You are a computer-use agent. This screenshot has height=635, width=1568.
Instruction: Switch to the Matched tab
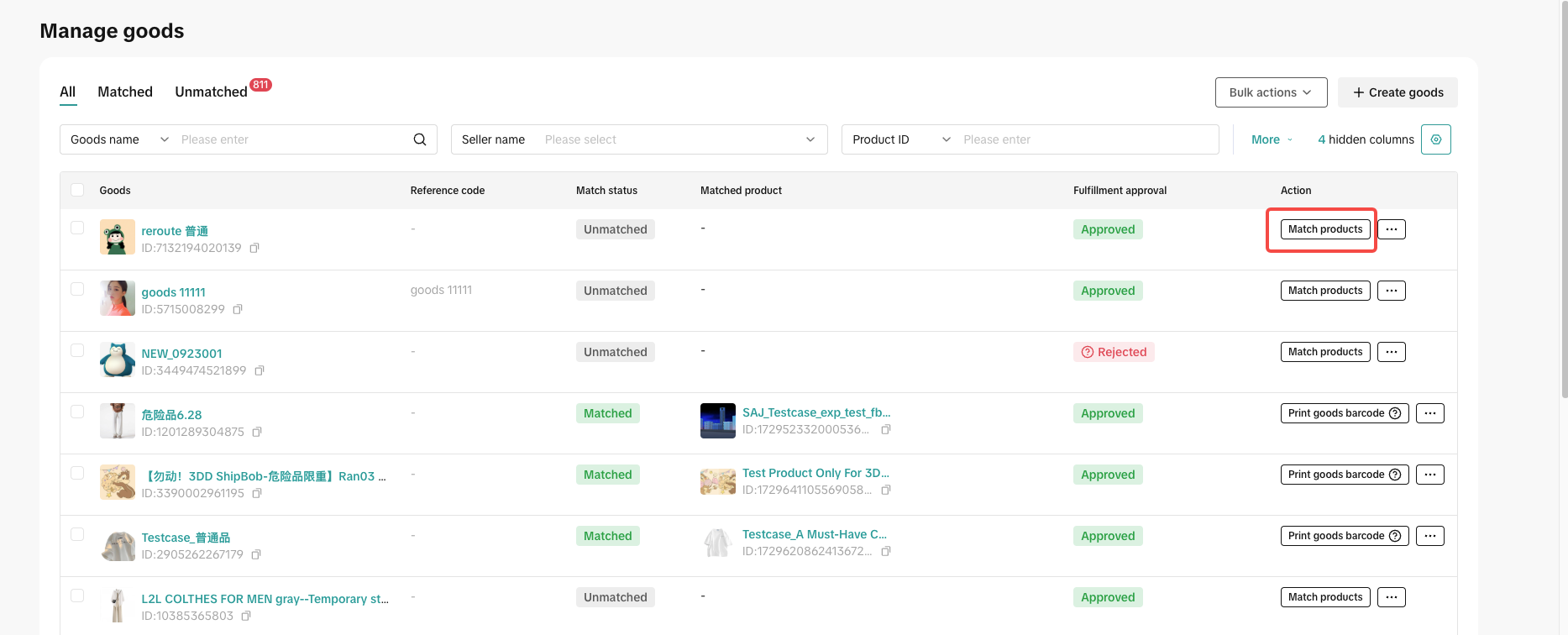coord(125,92)
